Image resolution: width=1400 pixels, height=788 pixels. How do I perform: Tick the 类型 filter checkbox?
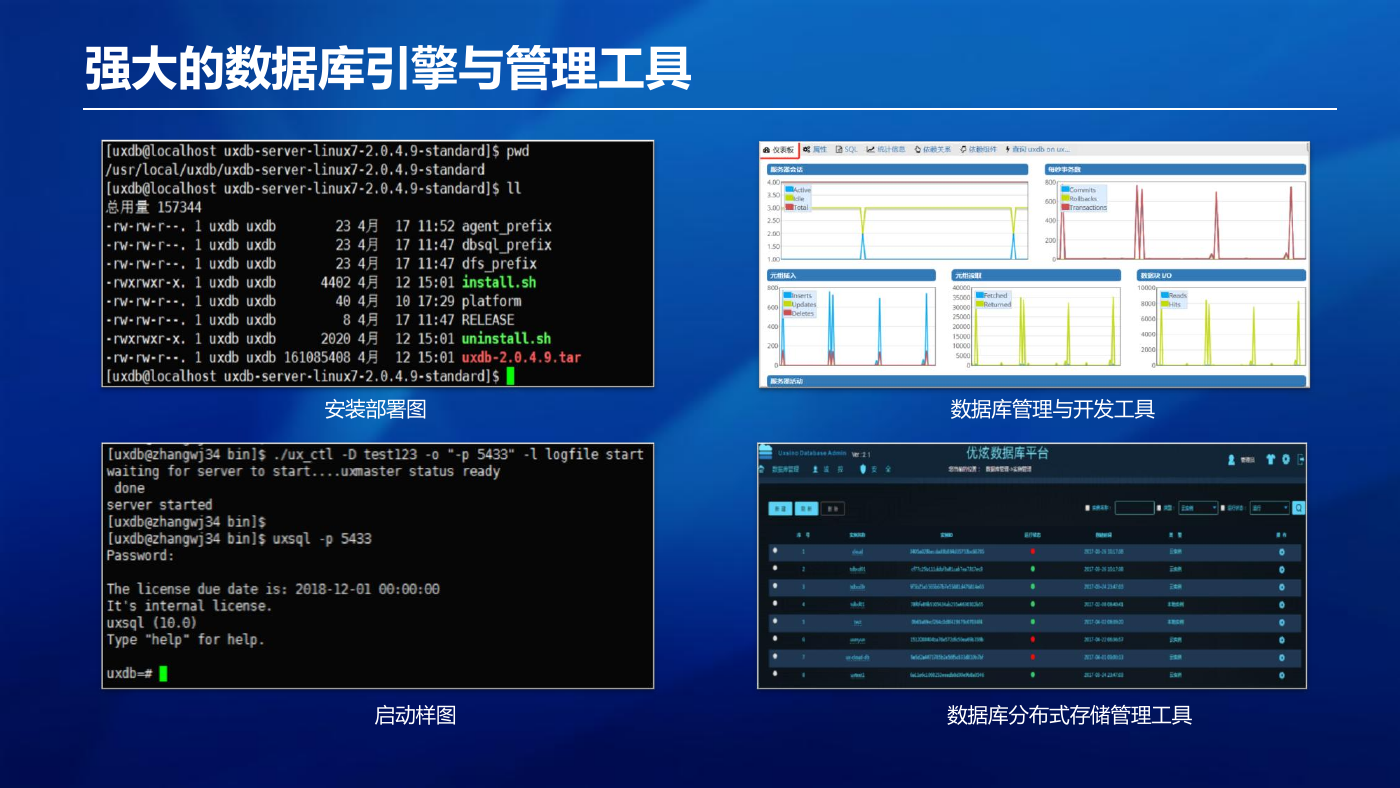coord(1159,508)
